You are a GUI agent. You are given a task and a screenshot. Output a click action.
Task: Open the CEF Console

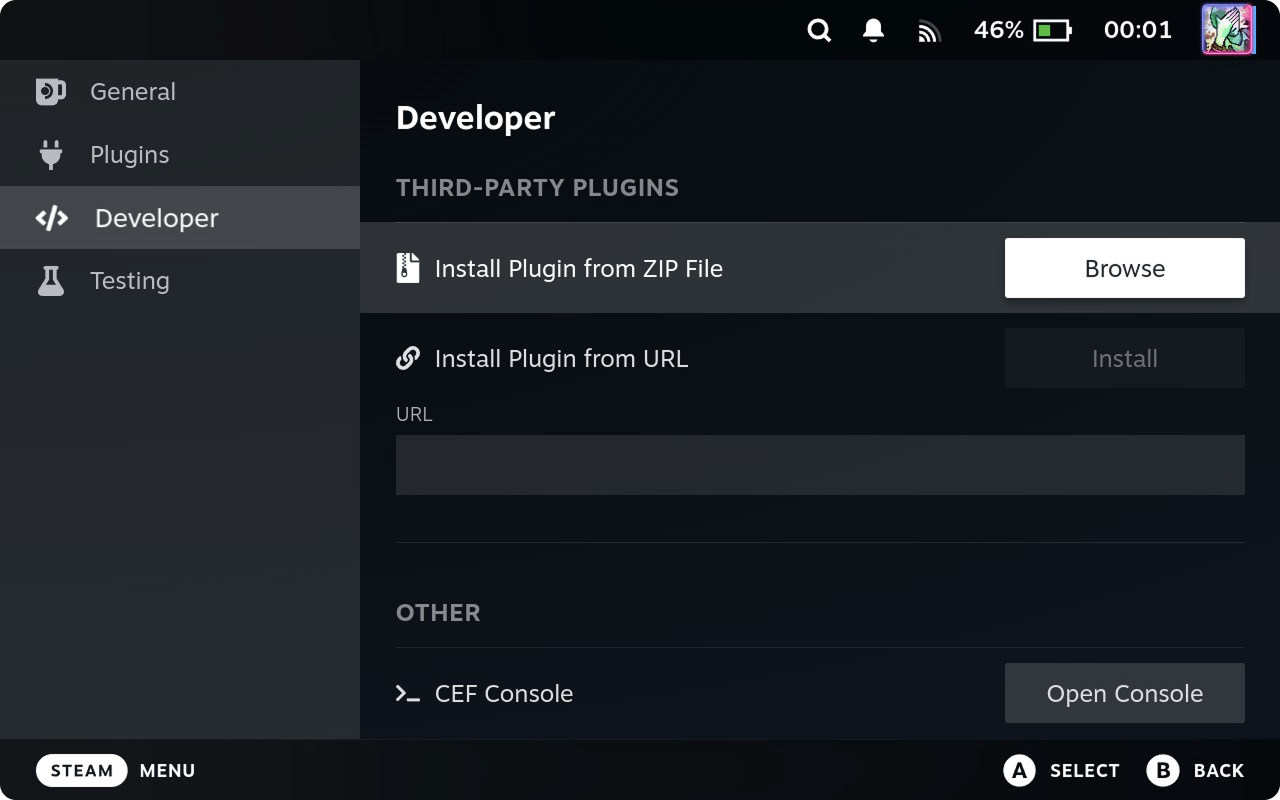pos(1124,693)
